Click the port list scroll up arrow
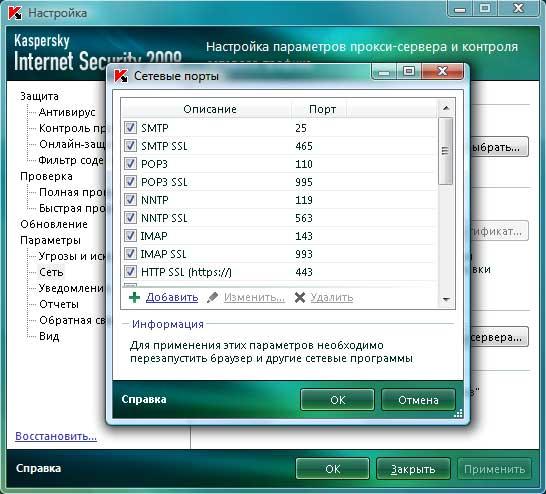The width and height of the screenshot is (546, 494). pos(446,109)
